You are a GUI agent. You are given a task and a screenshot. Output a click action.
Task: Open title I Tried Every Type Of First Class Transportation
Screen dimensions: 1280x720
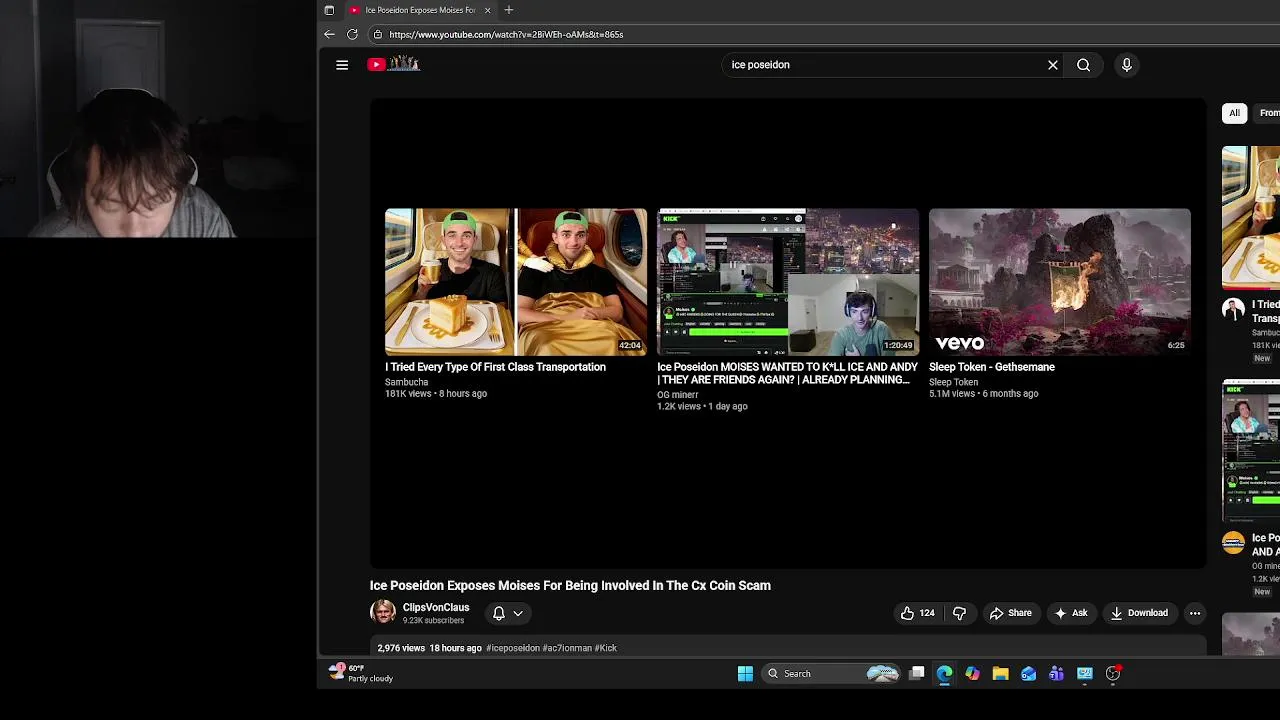tap(495, 367)
